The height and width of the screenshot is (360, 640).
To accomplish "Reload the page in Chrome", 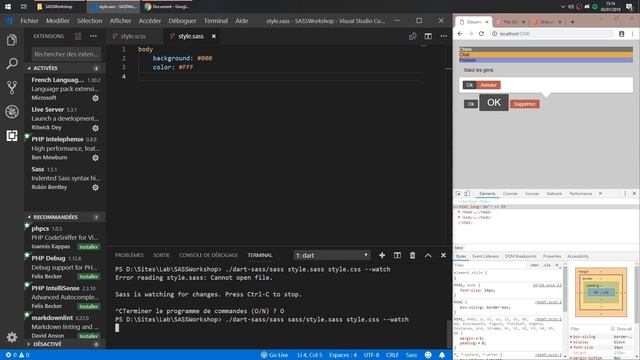I will (x=481, y=34).
